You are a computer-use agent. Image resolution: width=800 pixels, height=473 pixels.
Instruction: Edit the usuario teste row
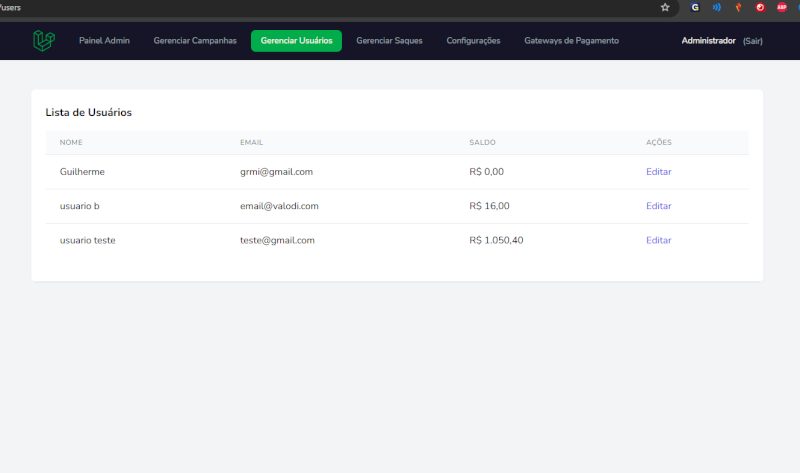tap(658, 240)
